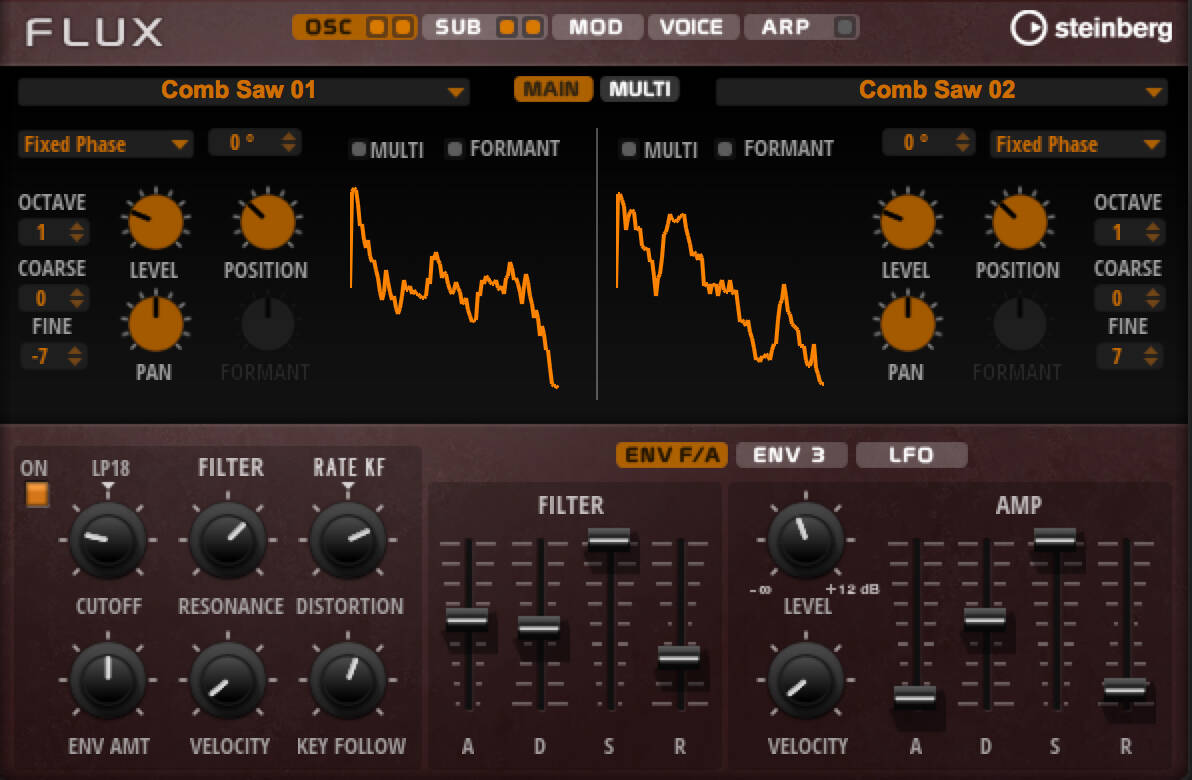
Task: Enable FORMANT checkbox for Comb Saw 02
Action: (725, 149)
